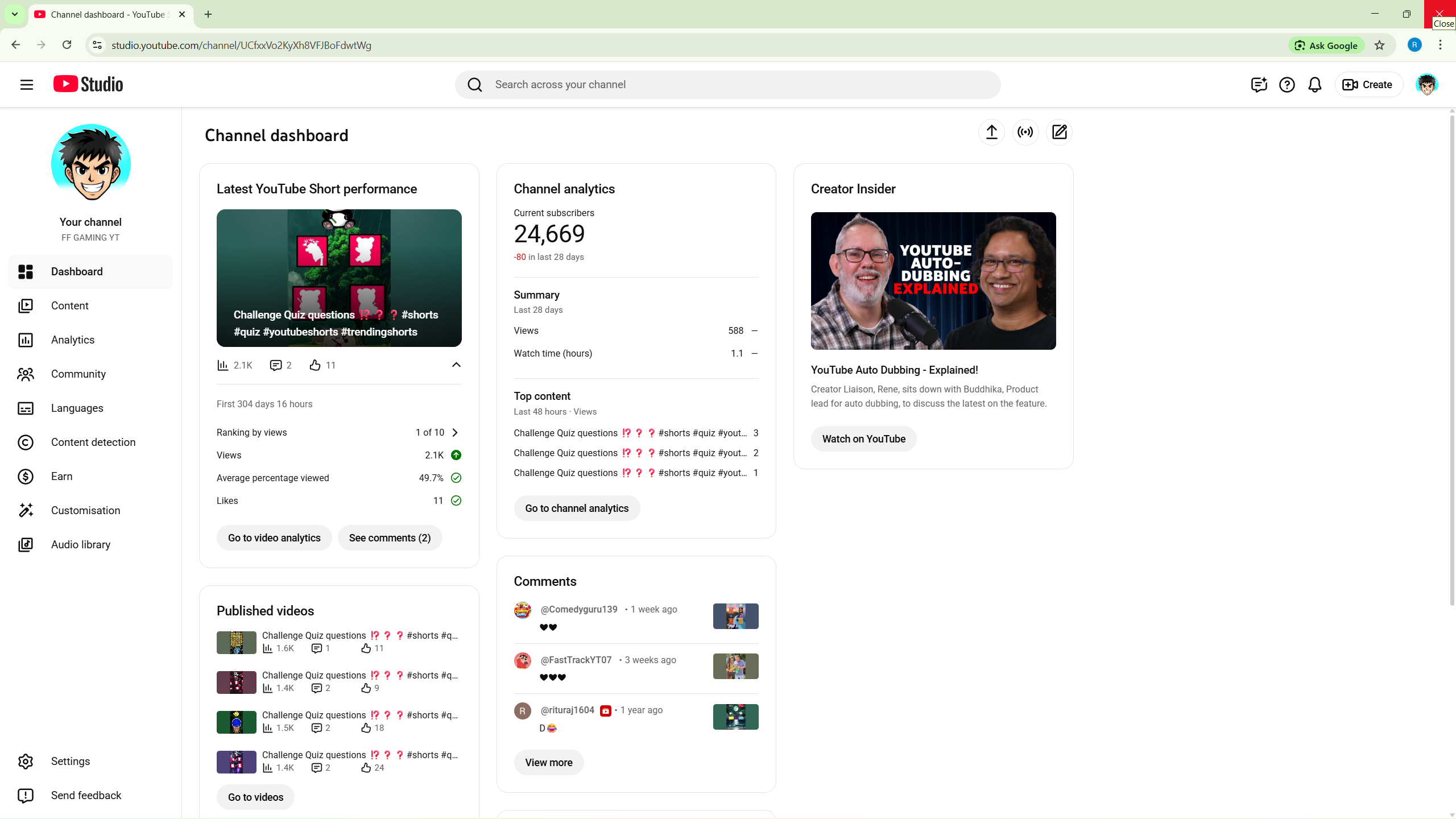Image resolution: width=1456 pixels, height=819 pixels.
Task: Open the account avatar menu
Action: click(x=1426, y=85)
